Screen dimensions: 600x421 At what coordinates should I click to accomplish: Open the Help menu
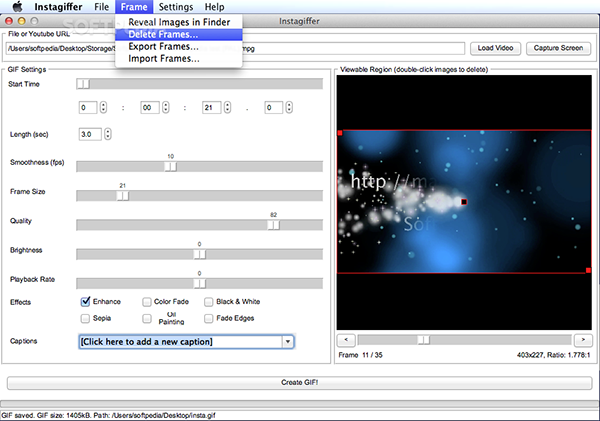pos(214,7)
